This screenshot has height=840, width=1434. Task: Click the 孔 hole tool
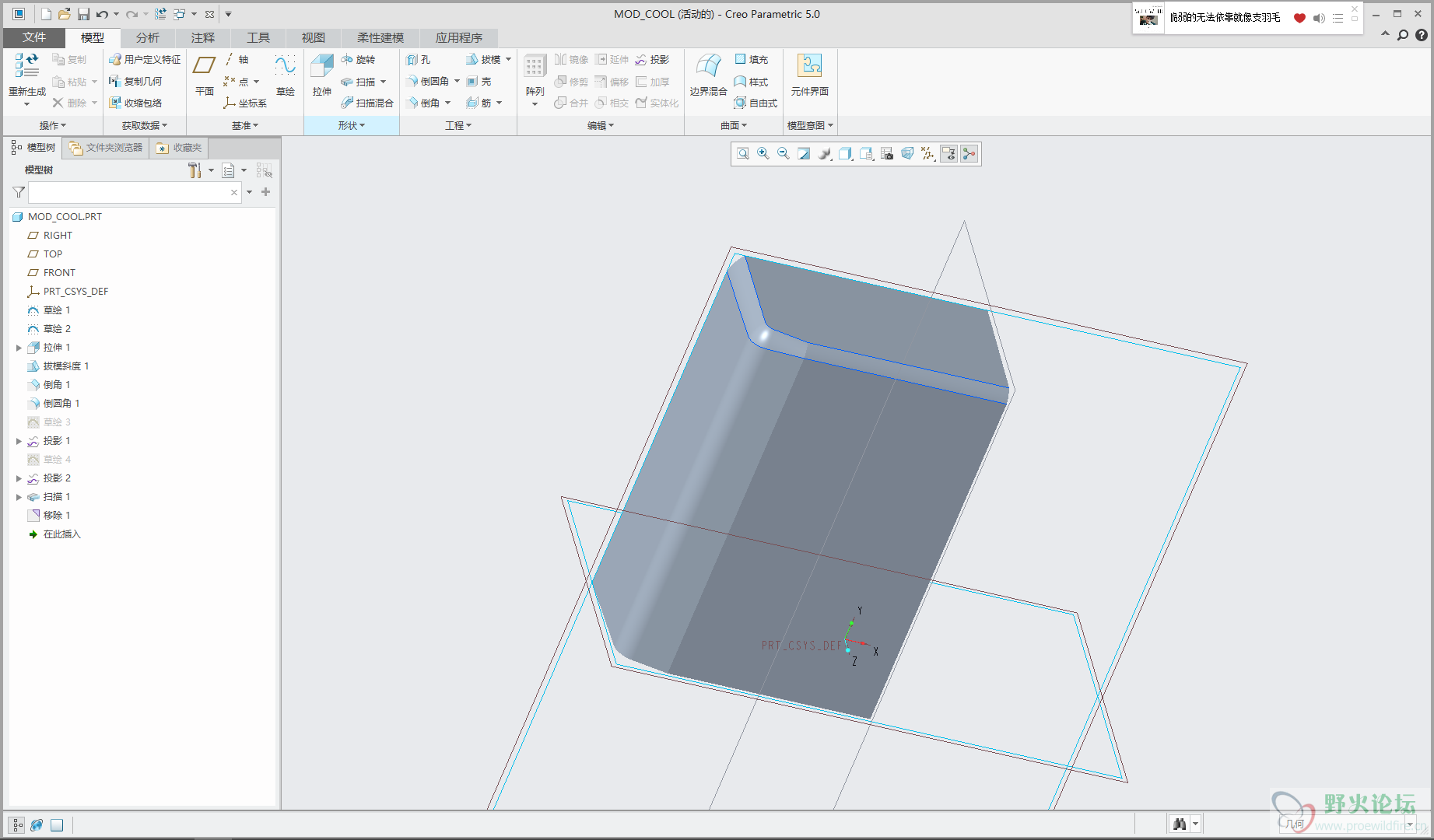(x=418, y=59)
